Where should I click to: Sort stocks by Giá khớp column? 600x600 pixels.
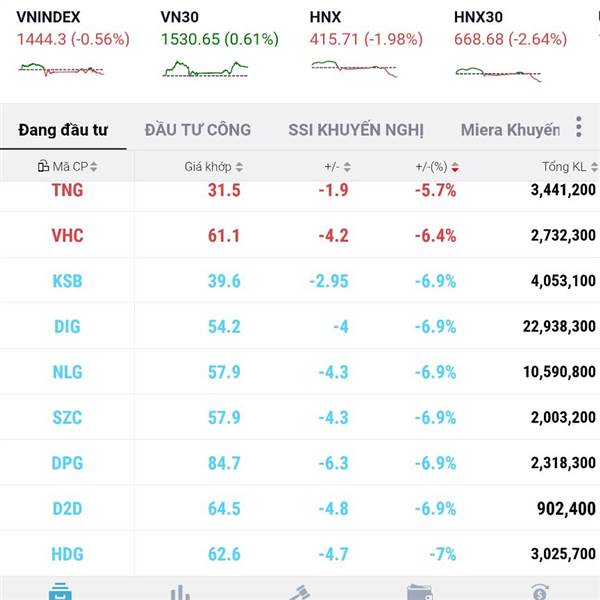coord(213,166)
